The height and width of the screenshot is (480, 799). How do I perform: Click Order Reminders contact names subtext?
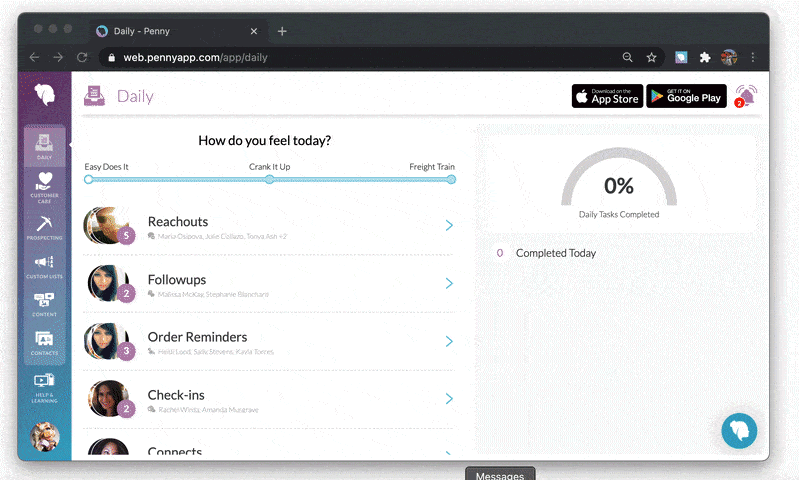216,352
